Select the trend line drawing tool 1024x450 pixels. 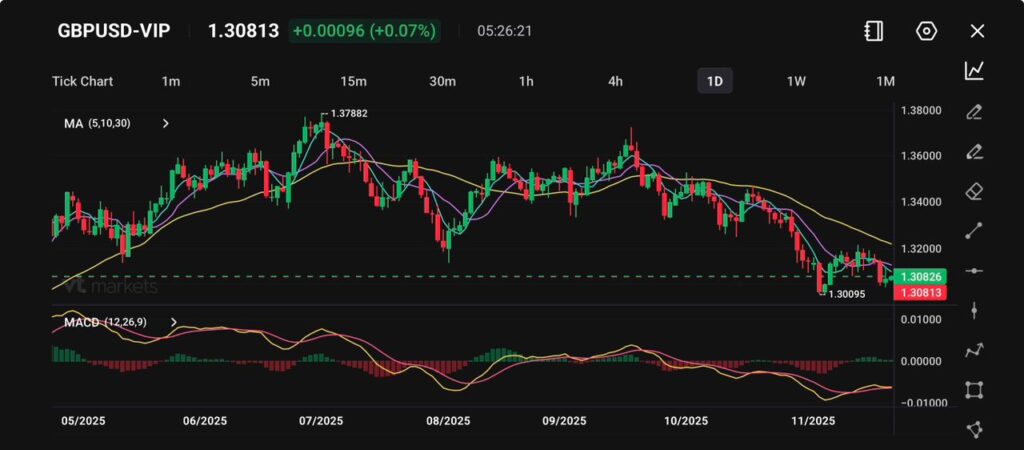pos(974,231)
